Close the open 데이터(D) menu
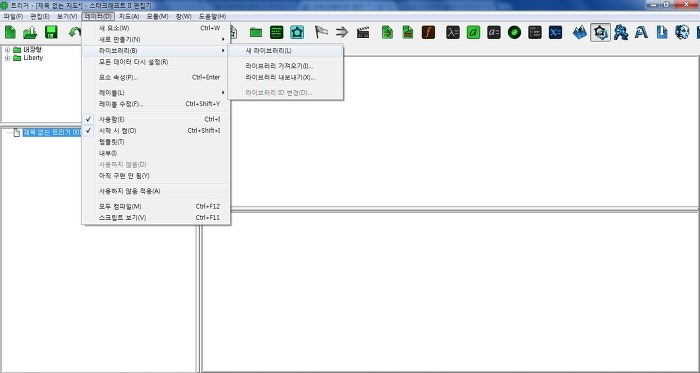Image resolution: width=700 pixels, height=373 pixels. tap(99, 17)
